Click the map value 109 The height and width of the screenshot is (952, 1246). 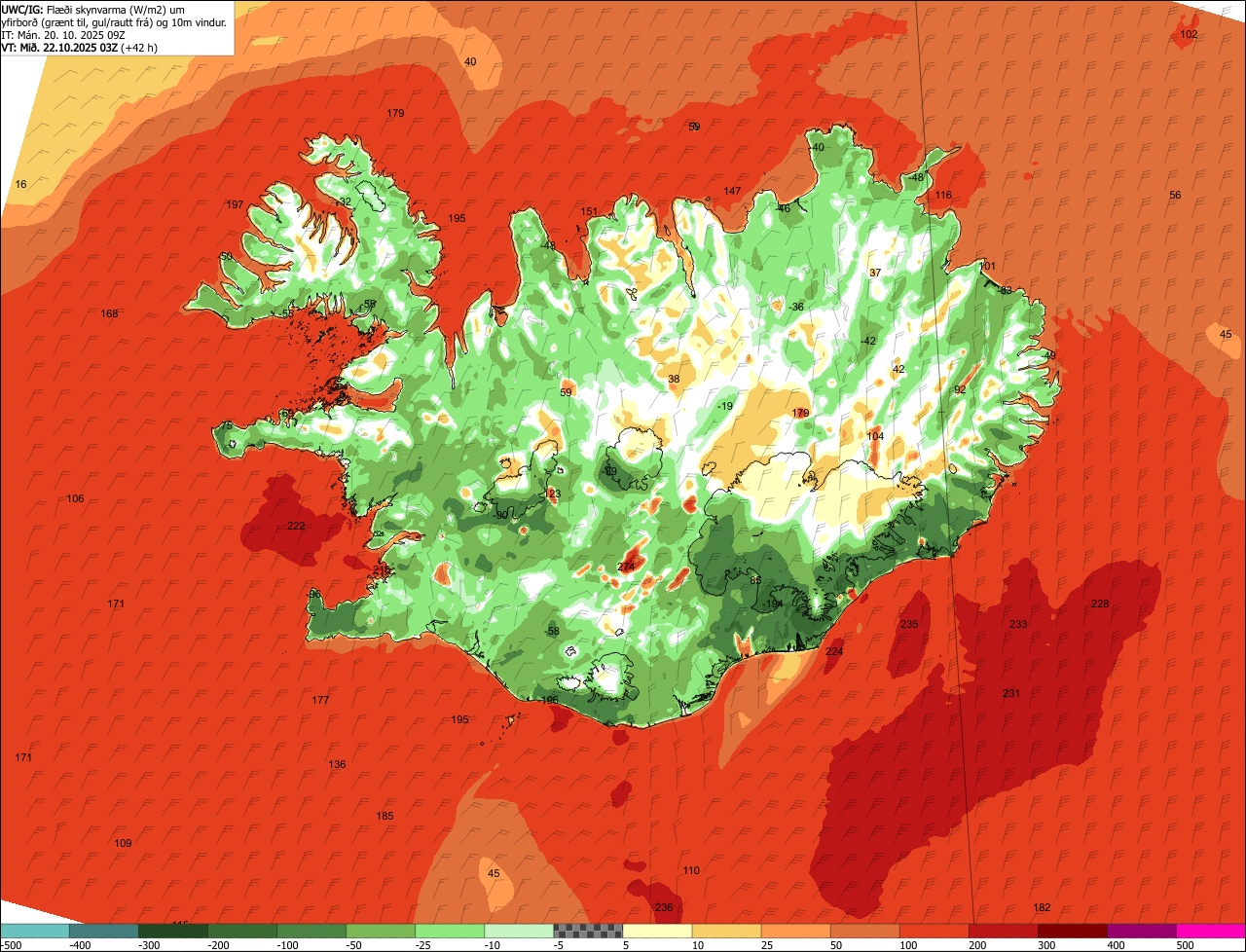click(123, 843)
